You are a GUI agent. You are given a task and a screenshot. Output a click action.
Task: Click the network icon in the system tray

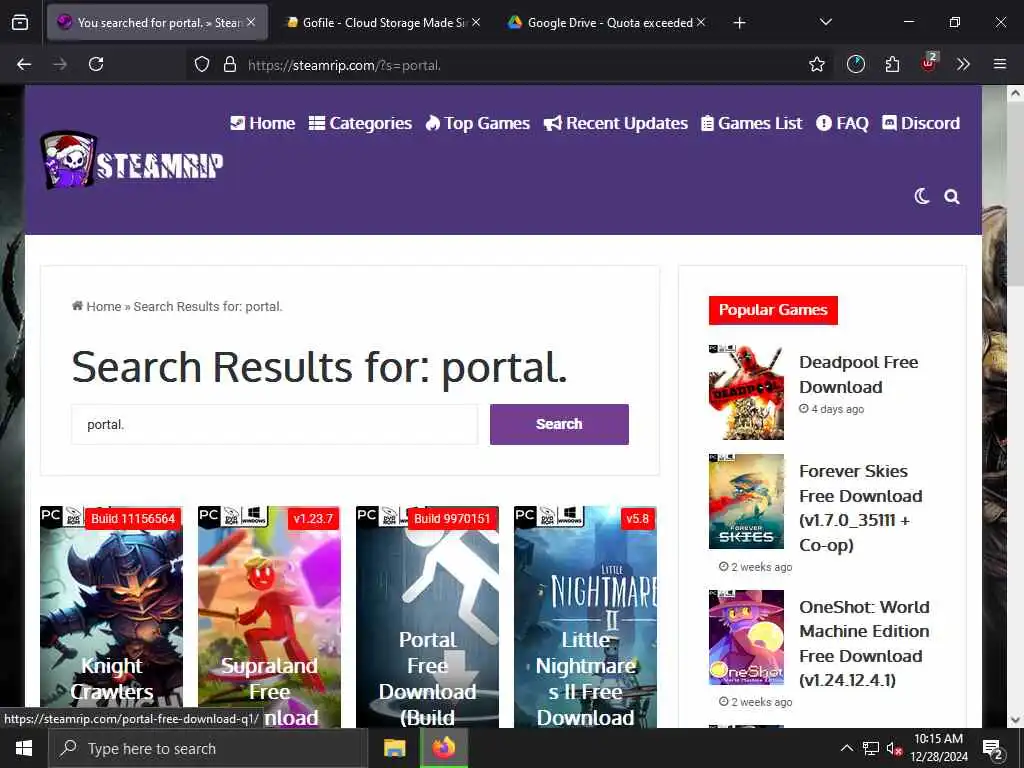[x=871, y=748]
